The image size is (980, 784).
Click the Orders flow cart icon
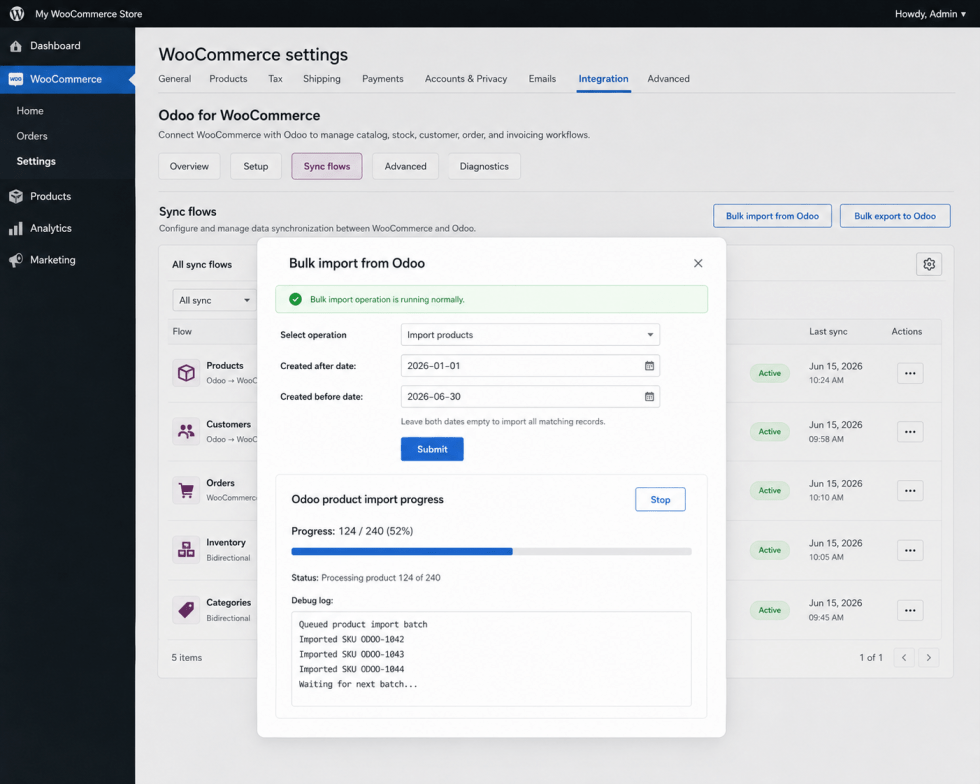click(x=186, y=490)
